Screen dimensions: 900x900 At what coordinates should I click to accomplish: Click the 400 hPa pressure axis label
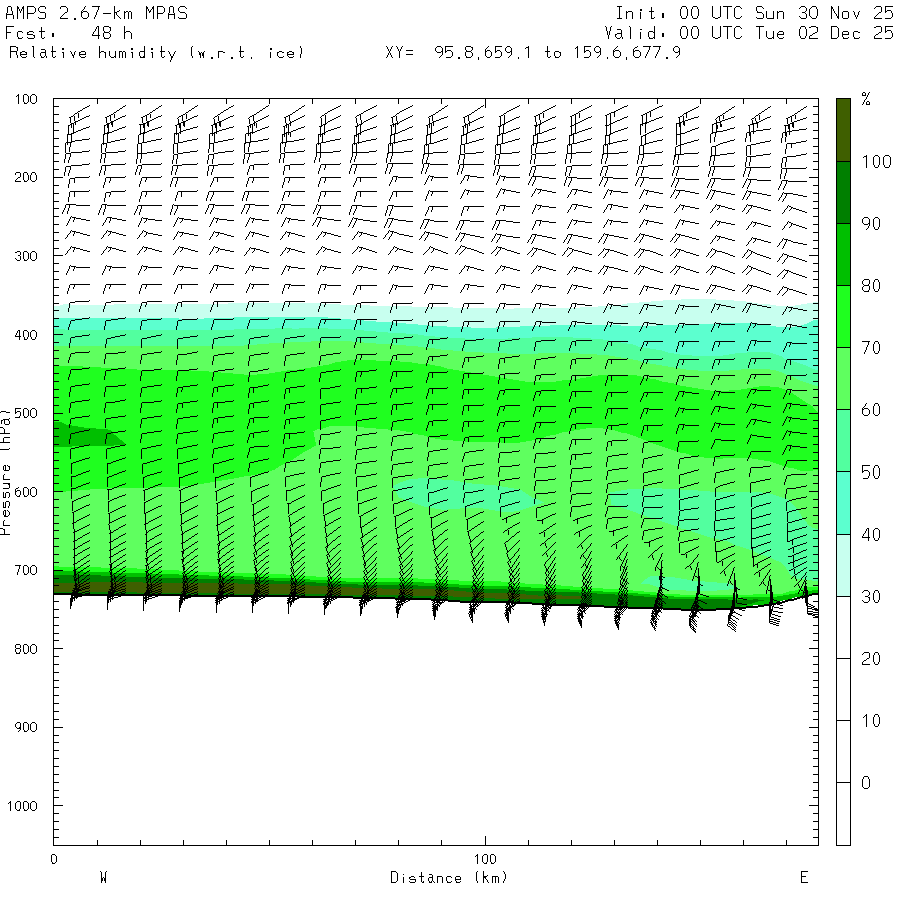point(26,335)
